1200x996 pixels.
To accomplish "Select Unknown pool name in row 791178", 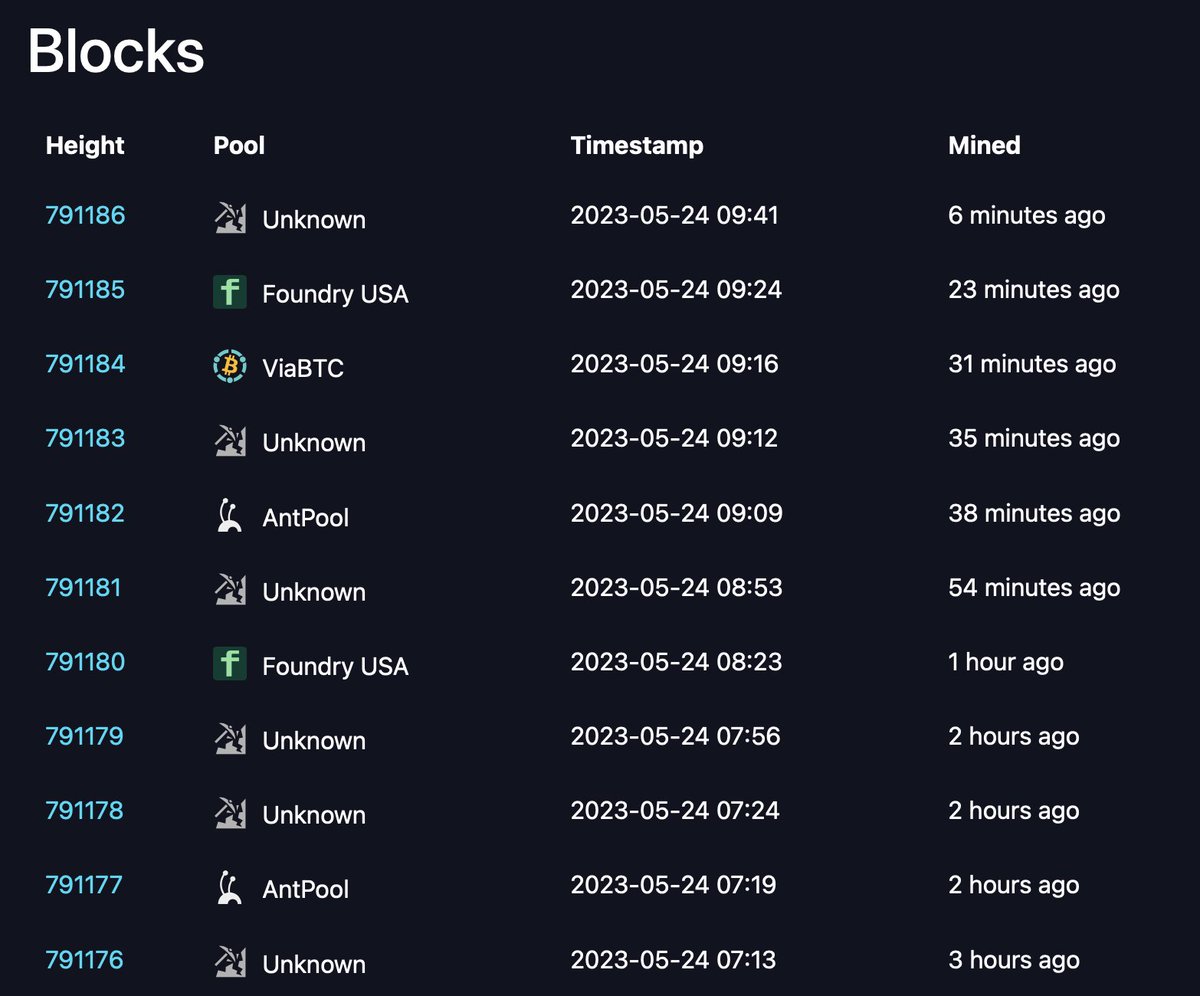I will 314,815.
